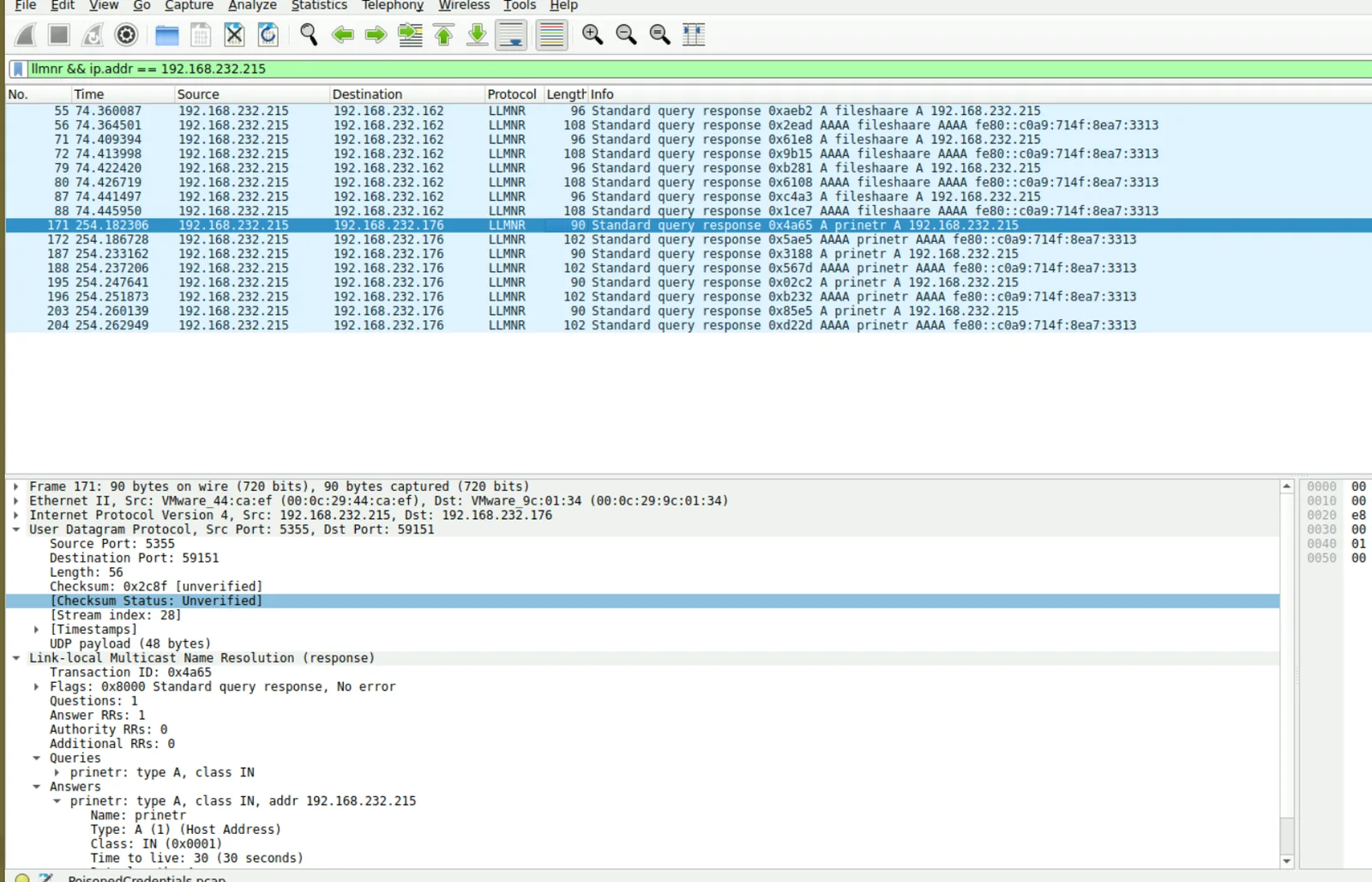This screenshot has width=1372, height=882.
Task: Zoom in on packet text
Action: [593, 35]
